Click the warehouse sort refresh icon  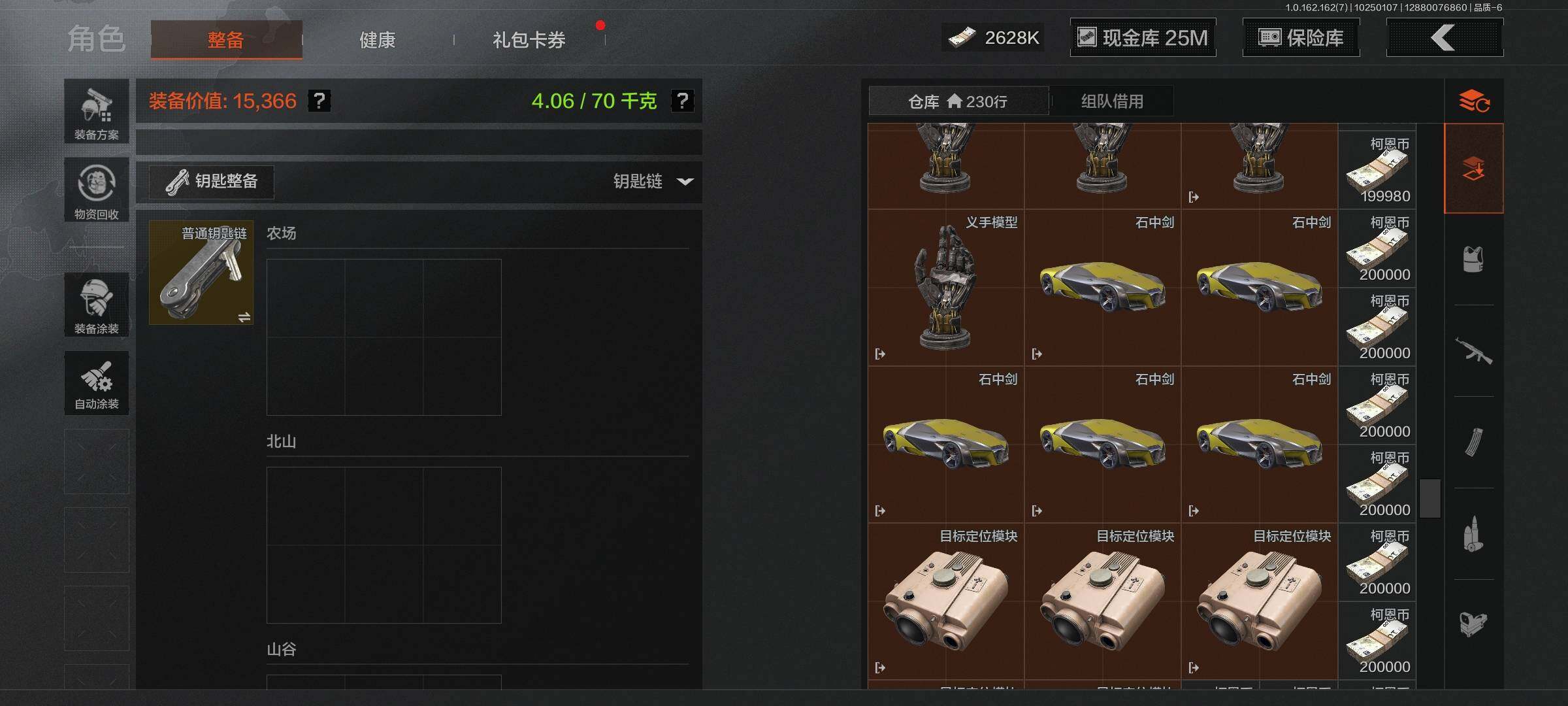[x=1474, y=101]
